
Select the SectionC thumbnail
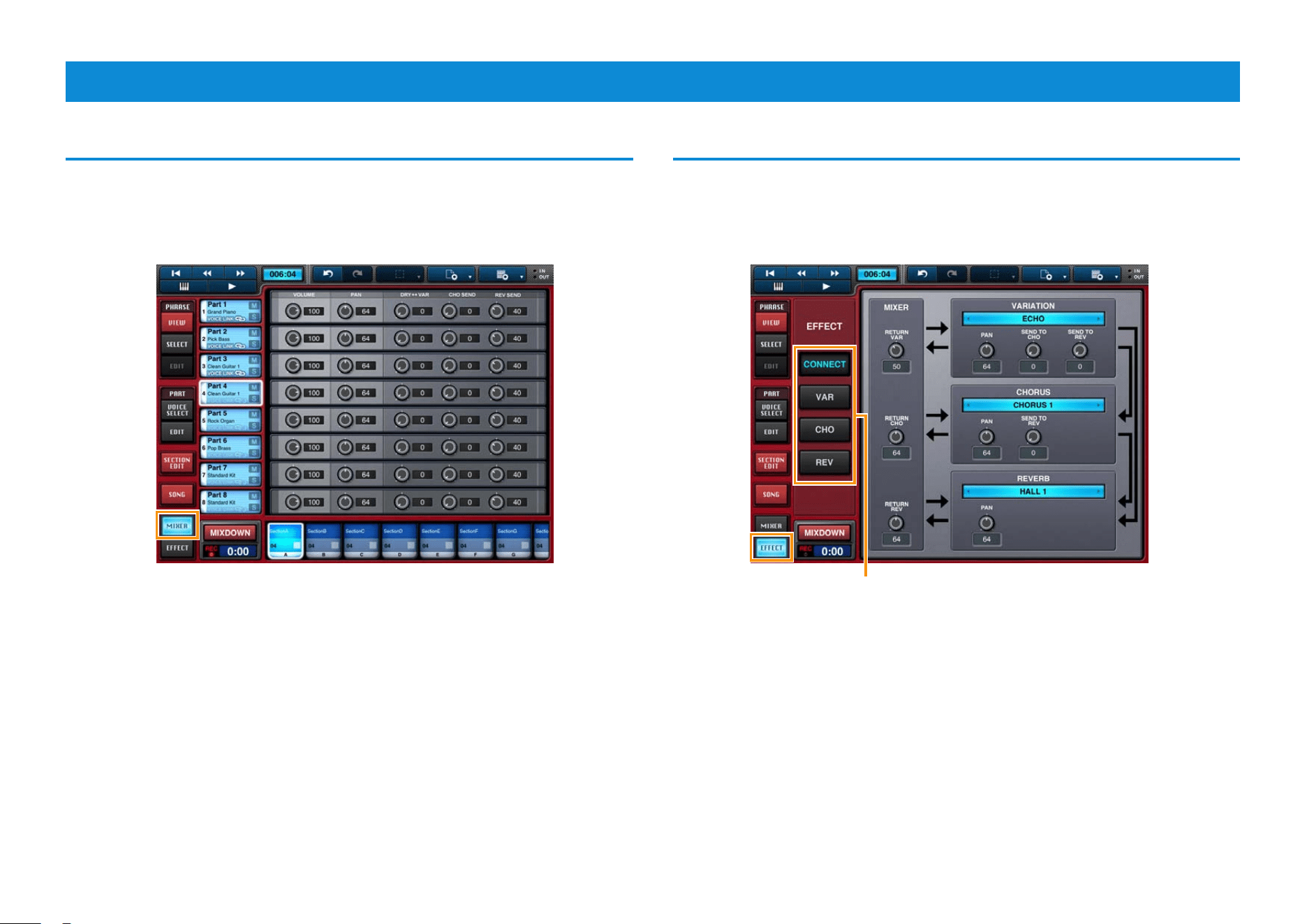click(x=361, y=542)
